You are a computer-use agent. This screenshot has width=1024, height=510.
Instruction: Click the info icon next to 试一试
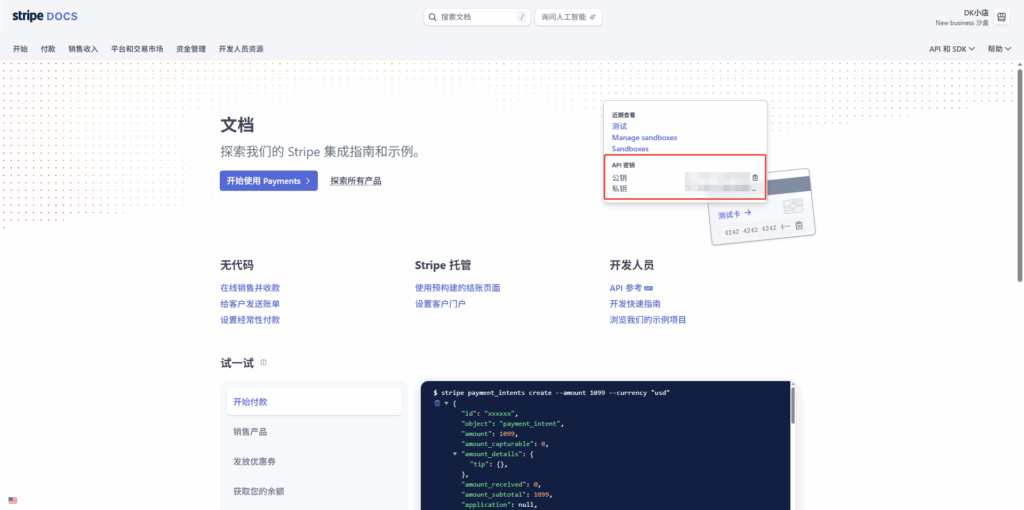[x=263, y=362]
